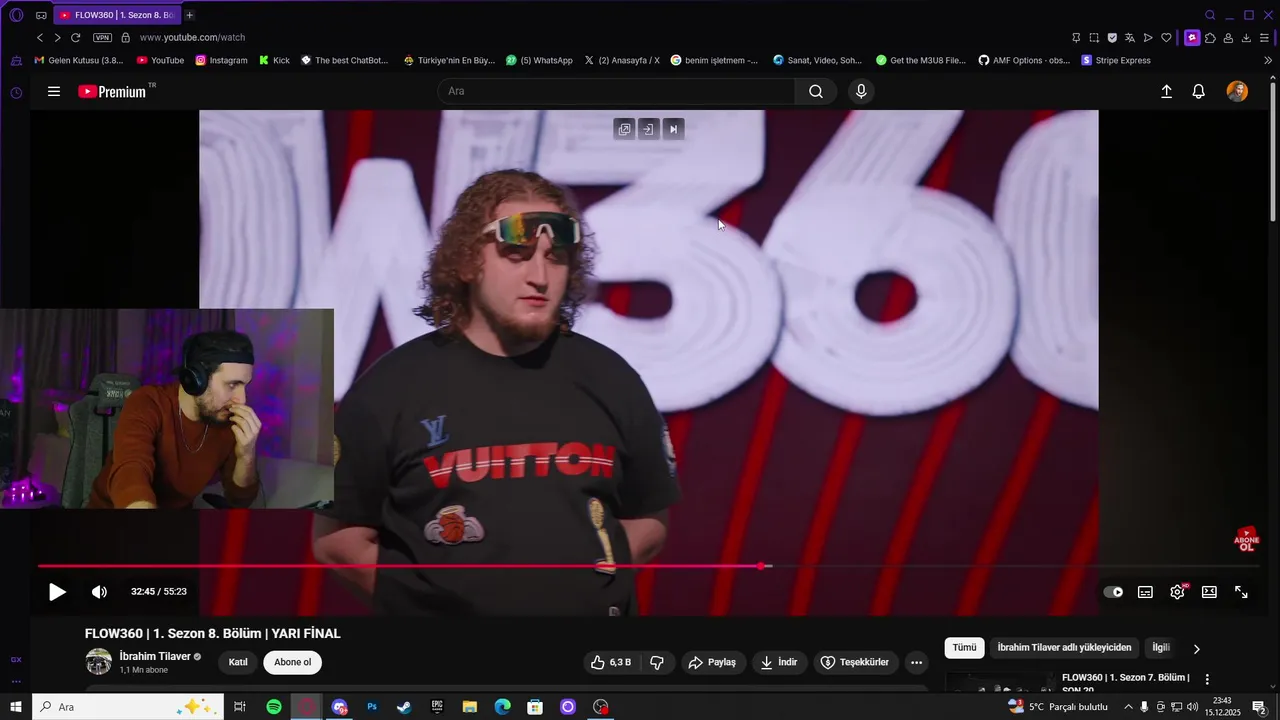Reload the page
This screenshot has width=1280, height=720.
click(75, 37)
